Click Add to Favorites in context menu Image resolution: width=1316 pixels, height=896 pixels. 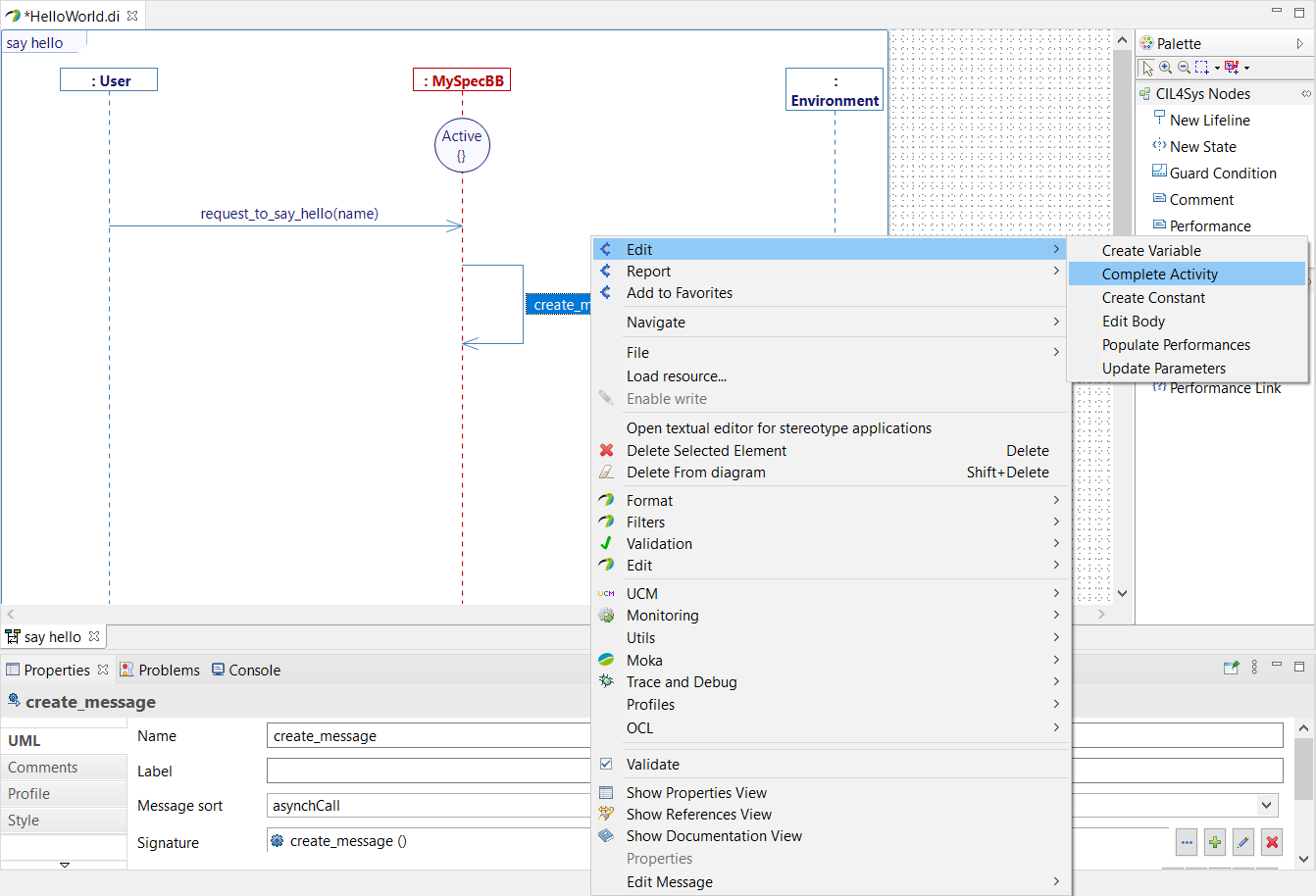click(831, 292)
